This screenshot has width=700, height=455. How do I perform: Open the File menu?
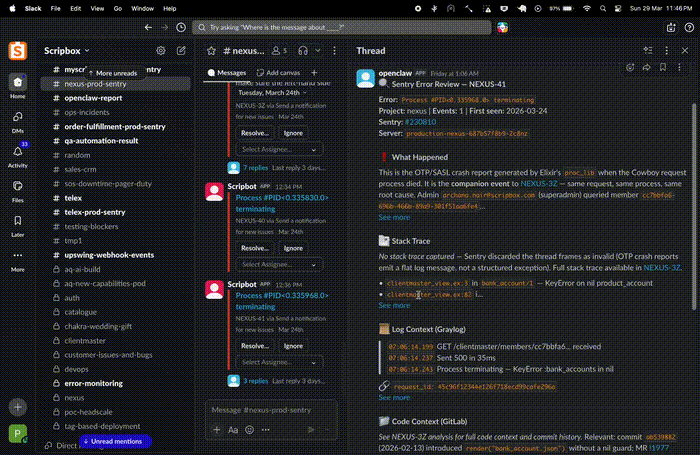[55, 8]
